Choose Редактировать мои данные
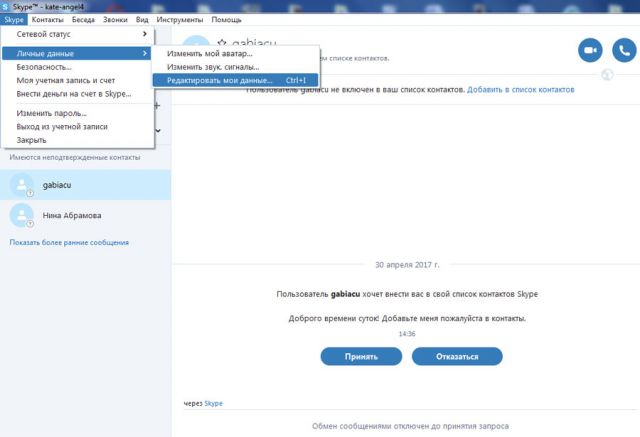640x437 pixels. tap(235, 80)
